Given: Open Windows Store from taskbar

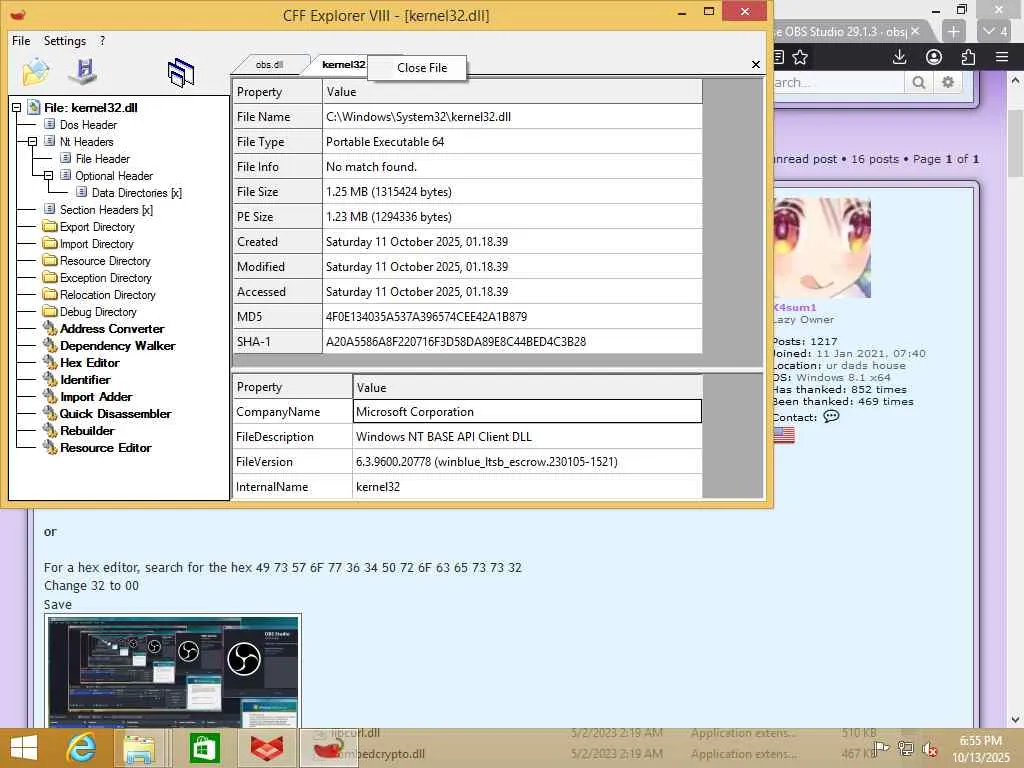Looking at the screenshot, I should coord(204,748).
